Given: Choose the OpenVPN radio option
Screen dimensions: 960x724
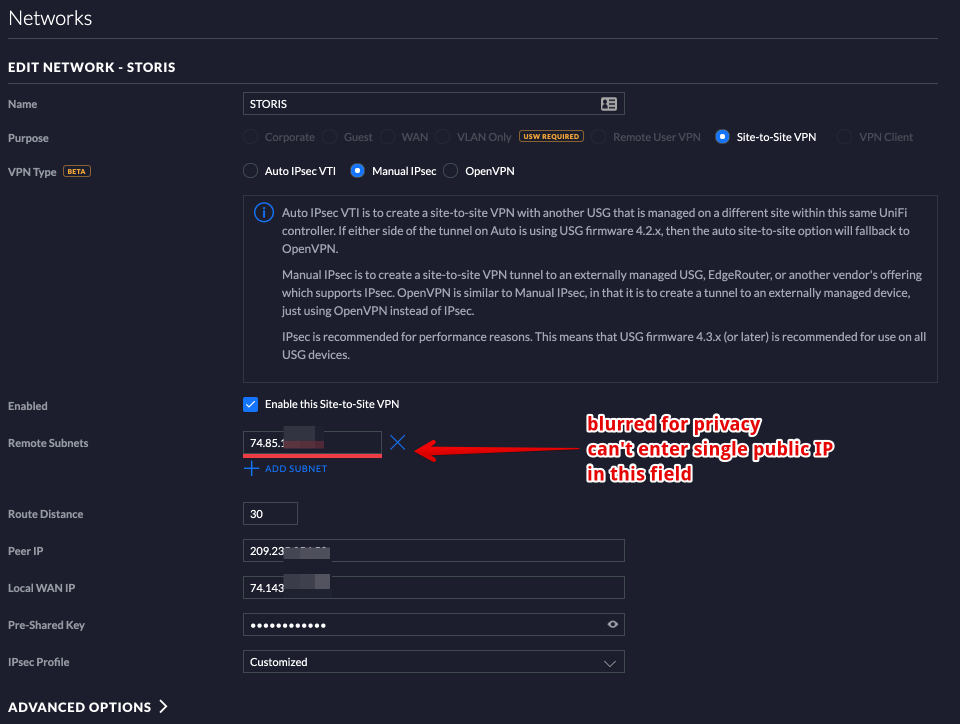Looking at the screenshot, I should point(449,171).
